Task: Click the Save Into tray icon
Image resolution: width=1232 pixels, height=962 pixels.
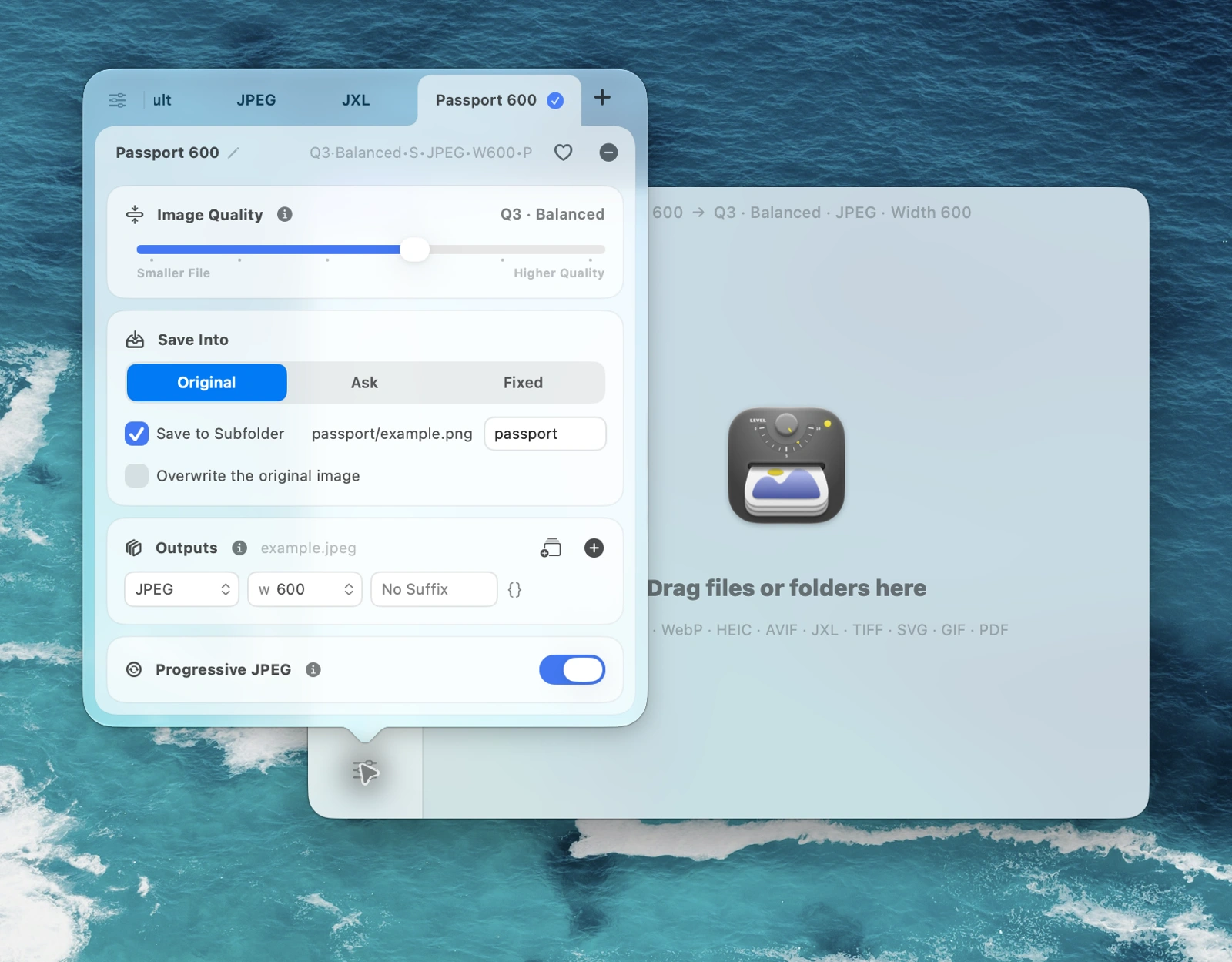Action: click(x=135, y=340)
